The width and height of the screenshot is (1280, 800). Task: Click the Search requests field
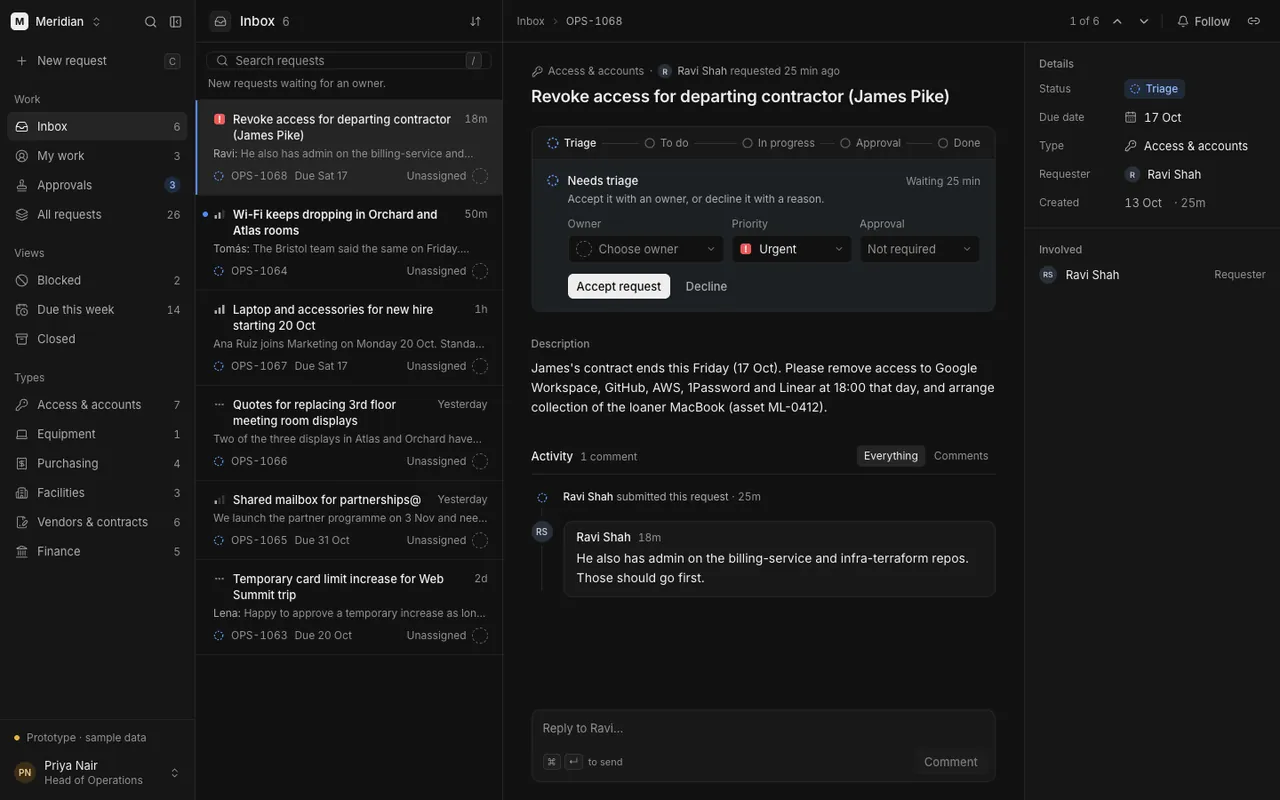click(349, 60)
